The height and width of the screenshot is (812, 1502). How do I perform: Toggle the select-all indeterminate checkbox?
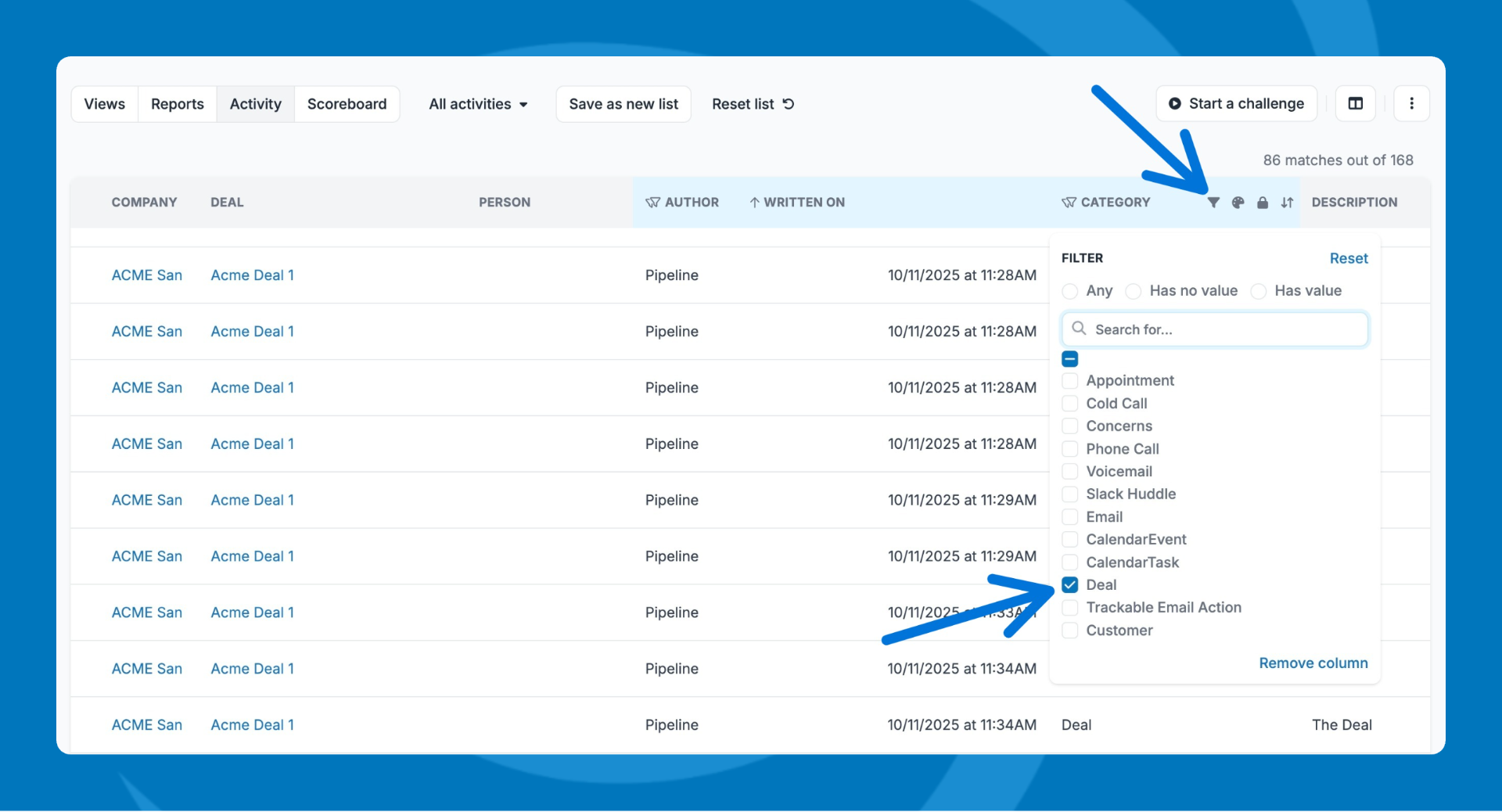click(x=1070, y=359)
